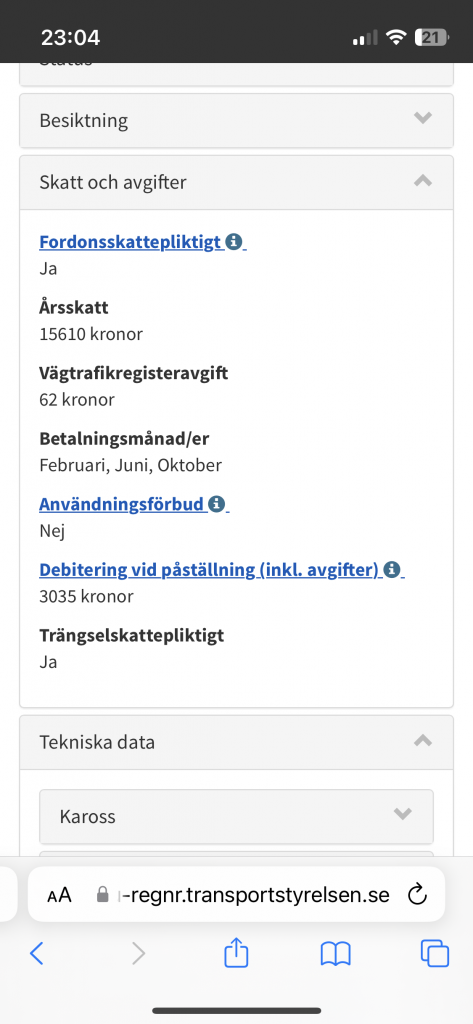Tap the padlock icon in address bar
This screenshot has height=1024, width=473.
(102, 894)
